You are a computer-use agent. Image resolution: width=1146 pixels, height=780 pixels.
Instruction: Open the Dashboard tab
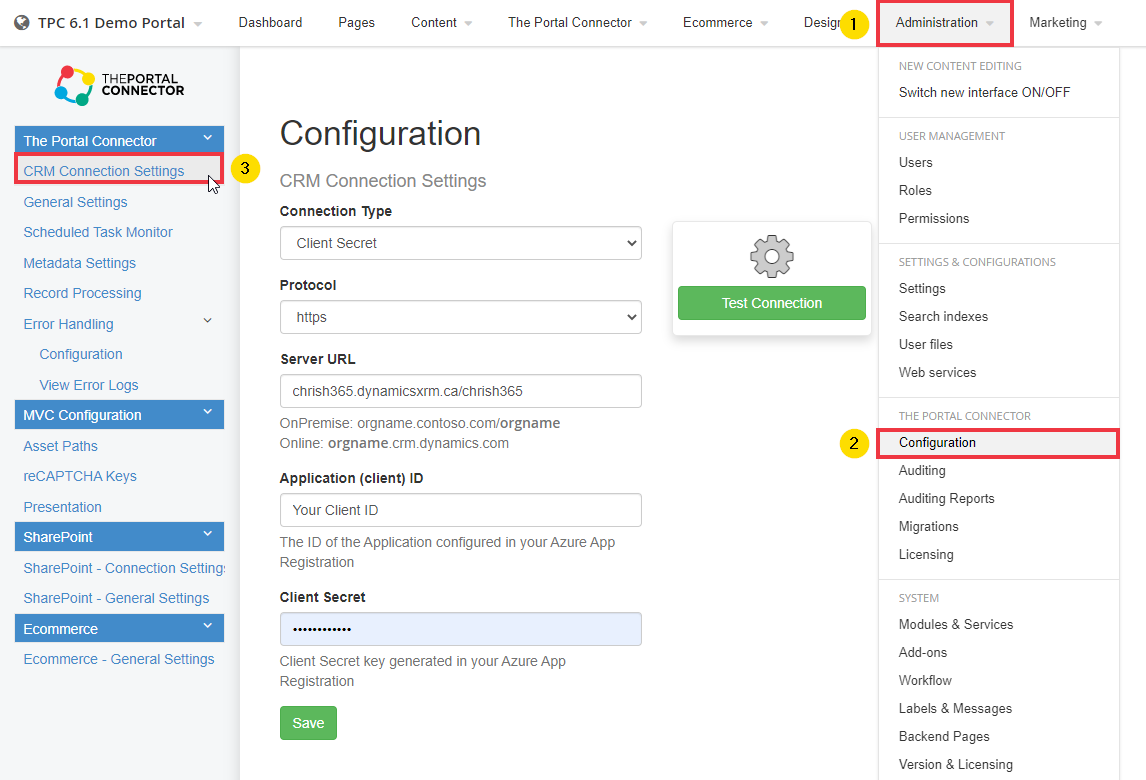270,23
